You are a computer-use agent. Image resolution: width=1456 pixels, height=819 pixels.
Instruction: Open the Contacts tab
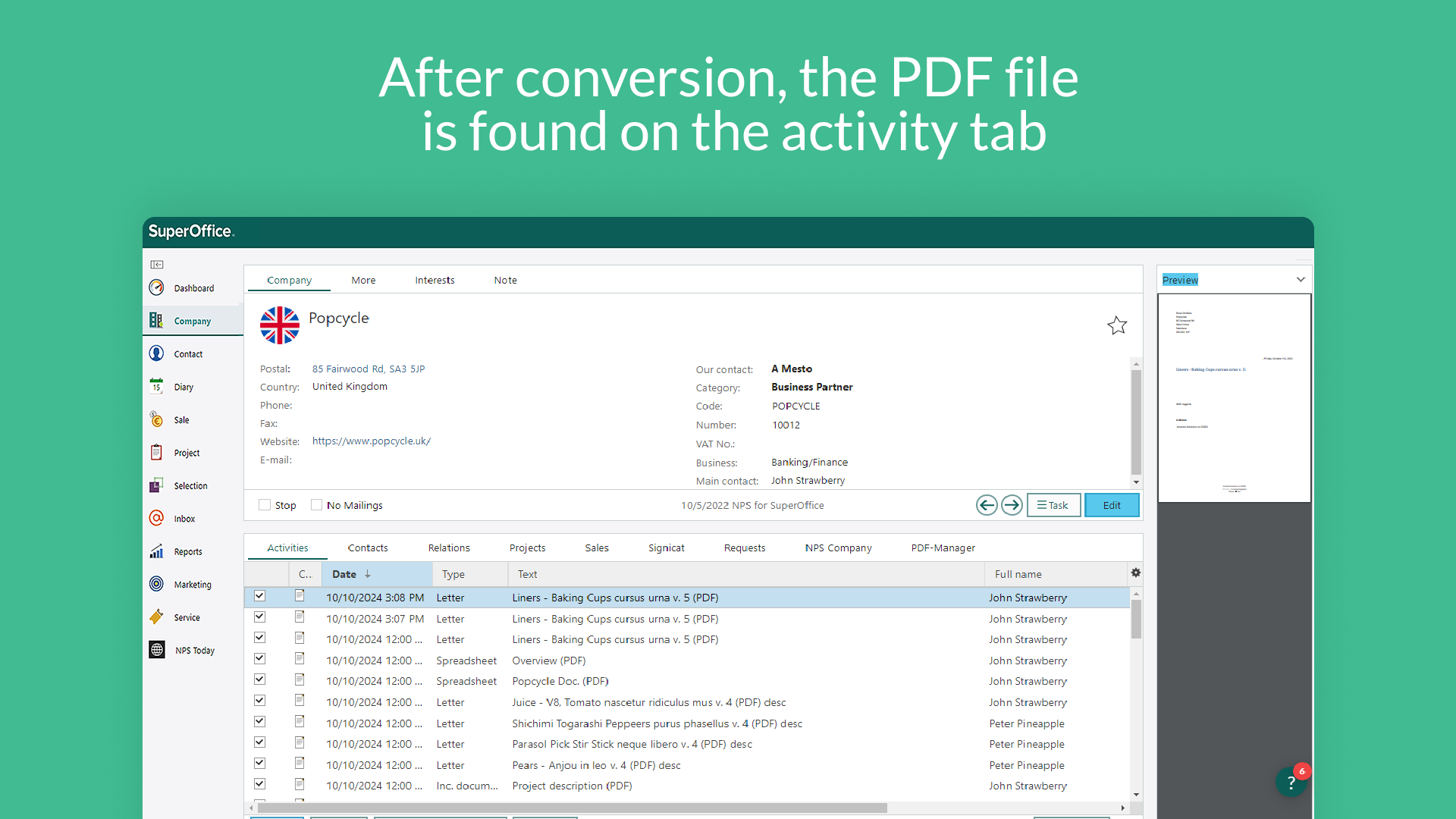pyautogui.click(x=368, y=548)
